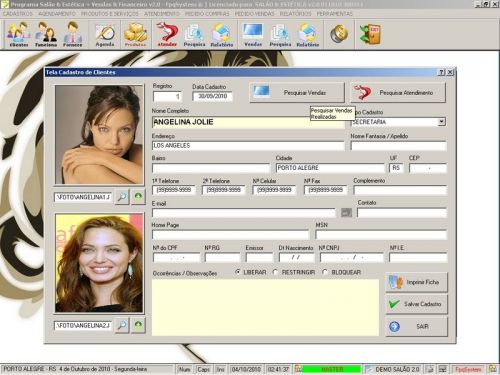
Task: Click the CEP input field
Action: pyautogui.click(x=428, y=168)
